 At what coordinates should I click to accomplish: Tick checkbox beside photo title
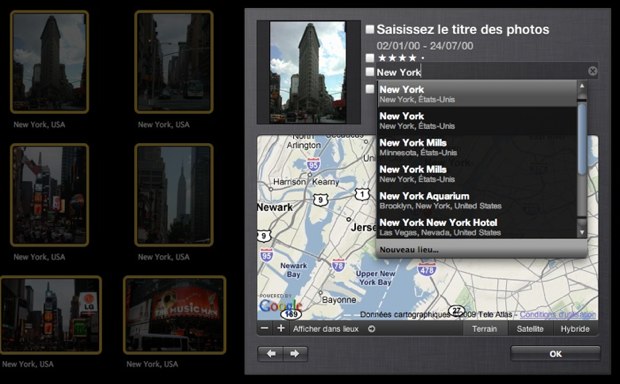370,29
